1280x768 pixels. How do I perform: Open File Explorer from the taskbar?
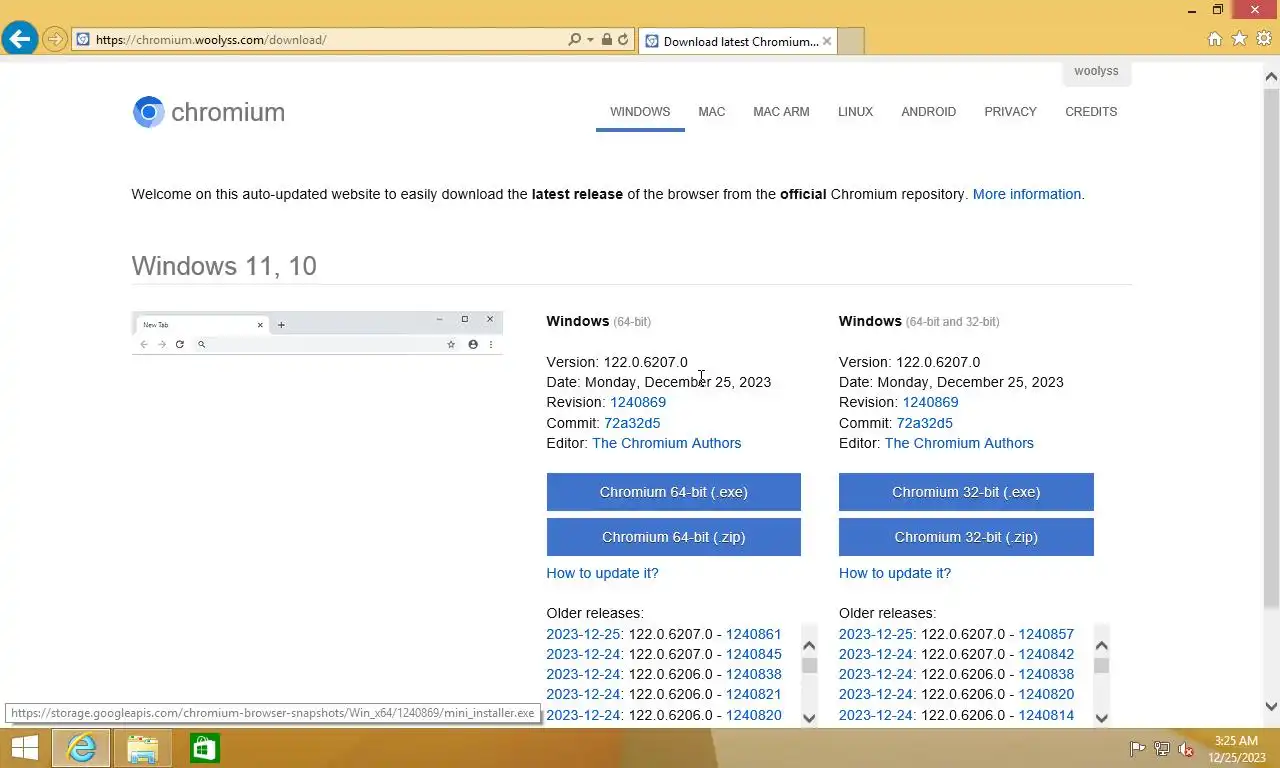142,748
